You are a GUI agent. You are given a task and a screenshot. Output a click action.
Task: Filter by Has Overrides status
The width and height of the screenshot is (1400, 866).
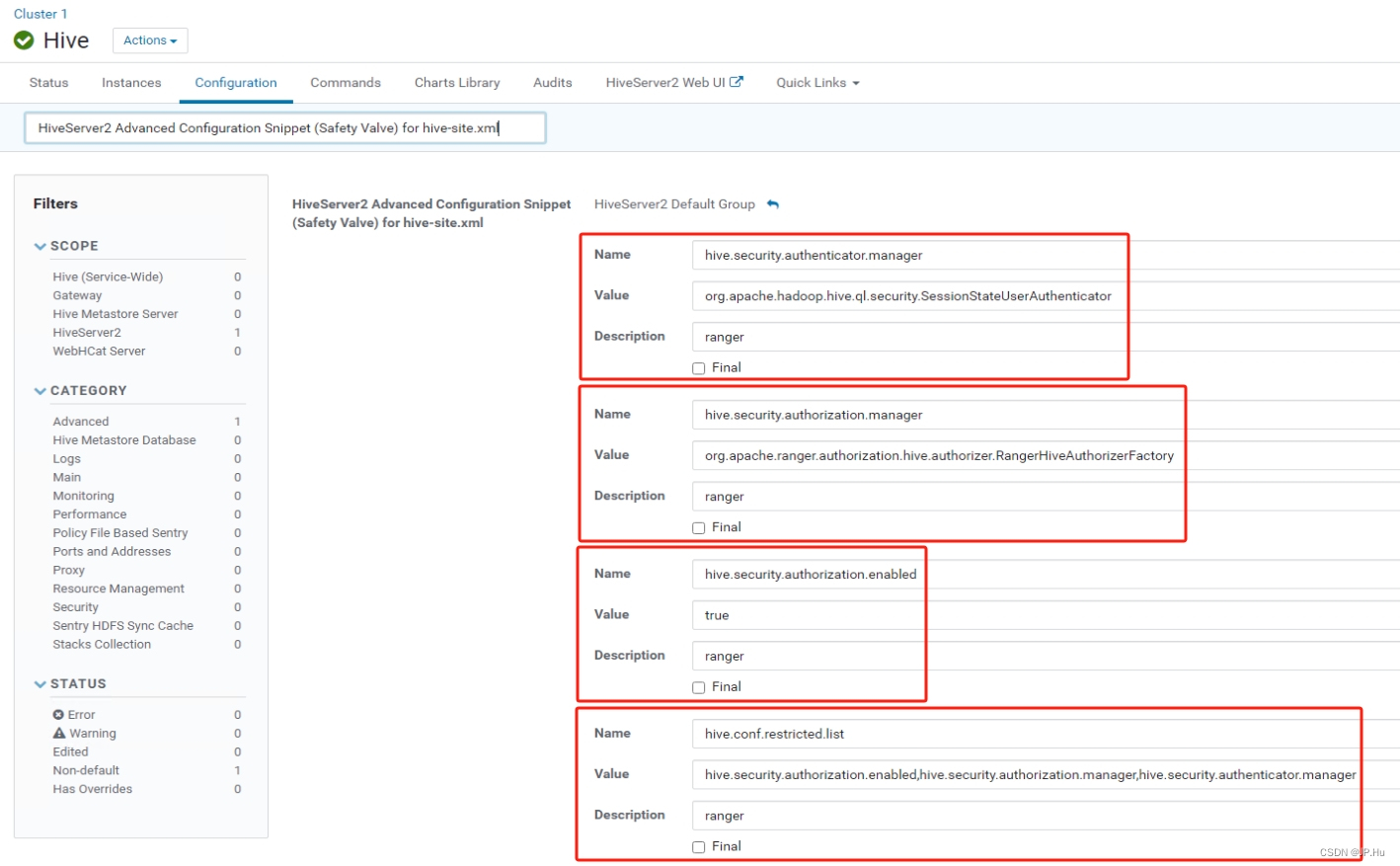pos(93,790)
